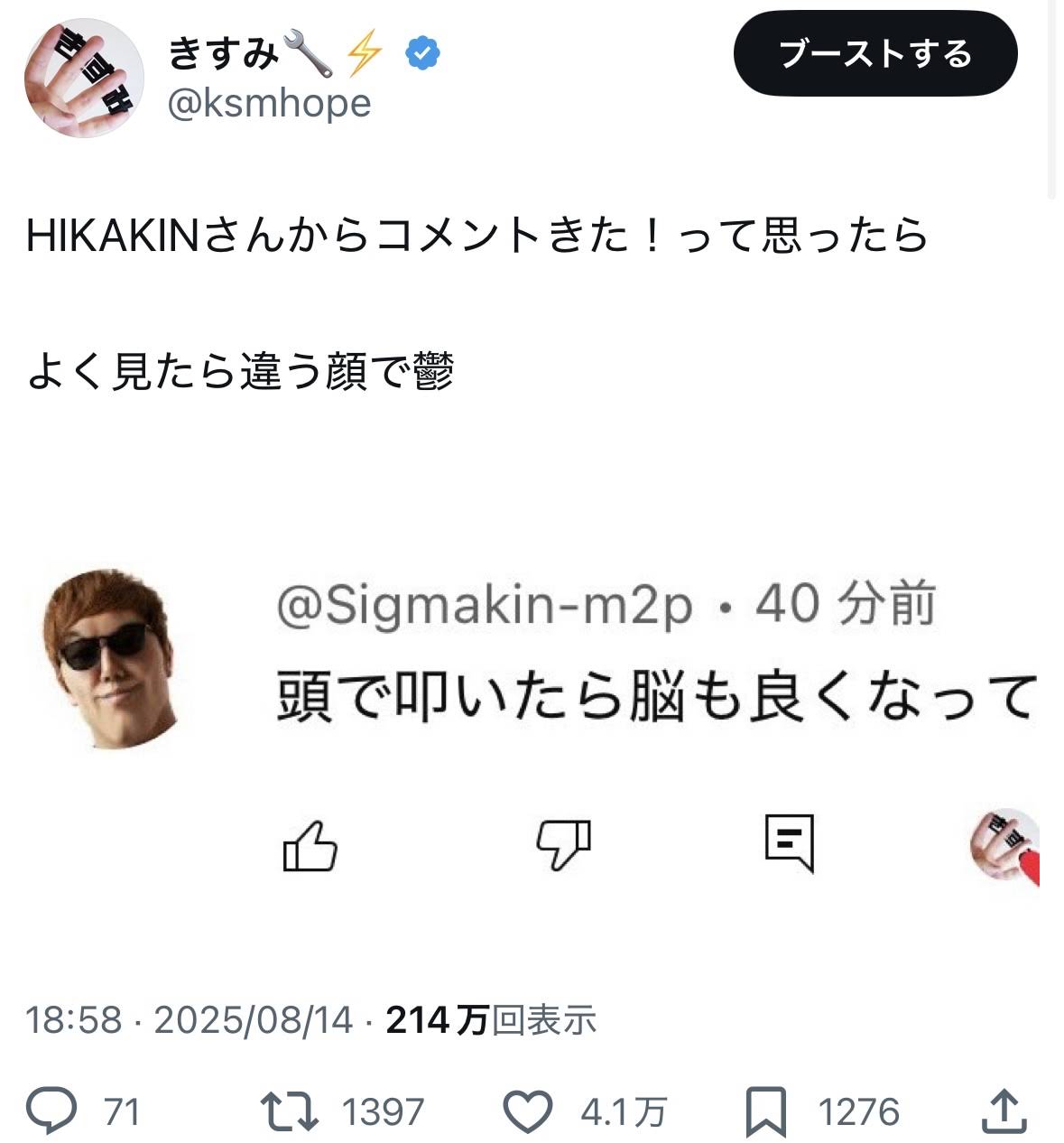Repost using the retweet arrows icon
Screen dimensions: 1064x1143
289,1110
